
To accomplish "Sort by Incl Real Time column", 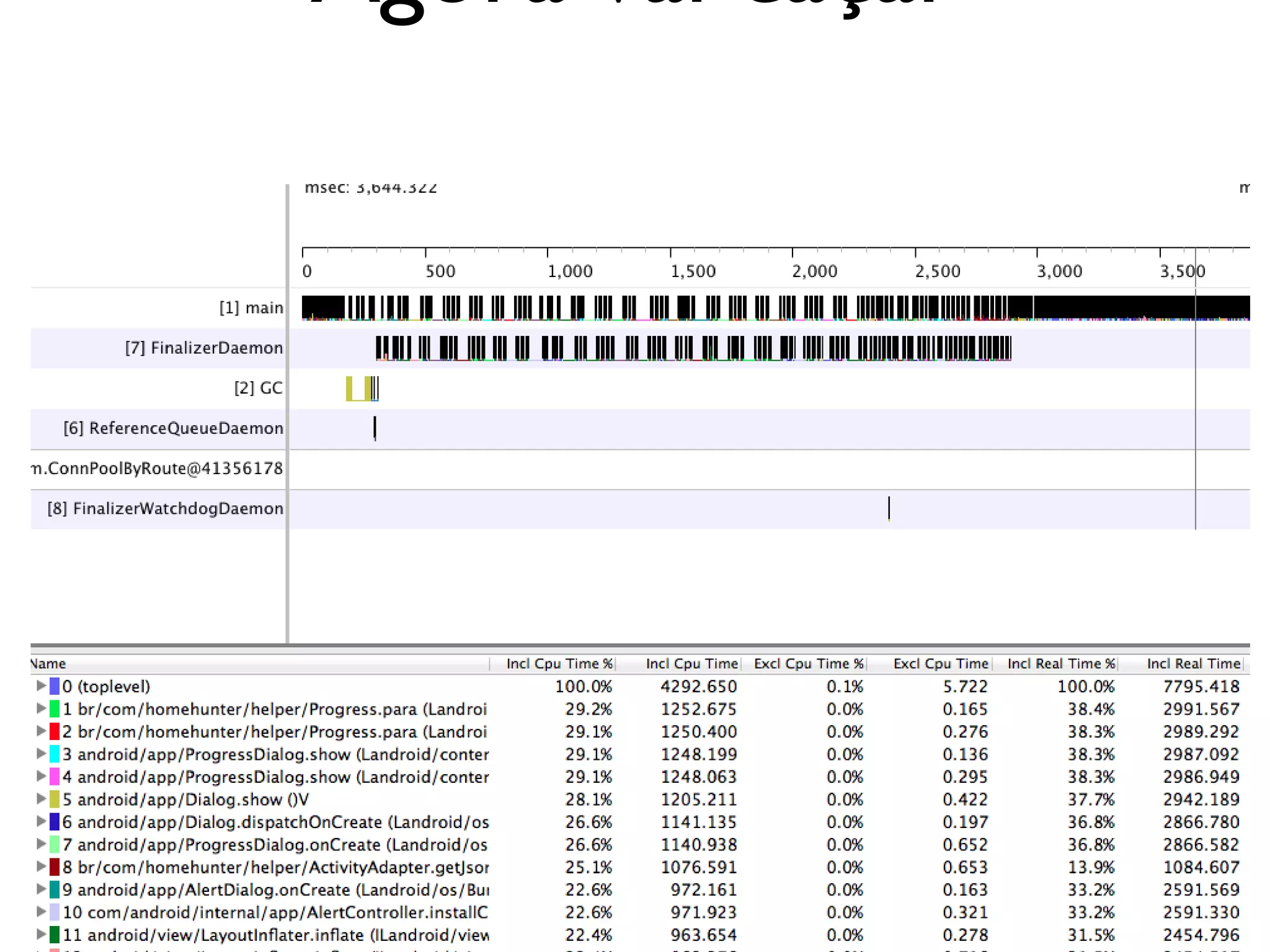I will 1192,664.
